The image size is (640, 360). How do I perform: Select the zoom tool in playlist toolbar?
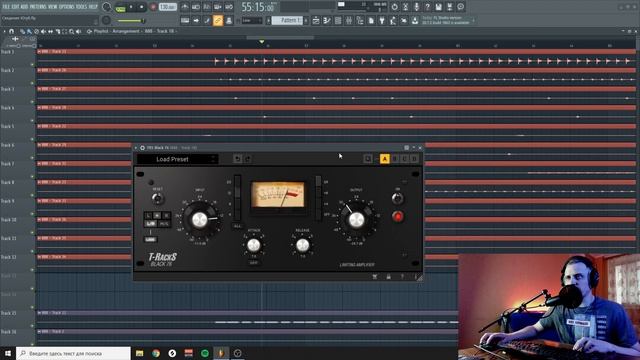tap(71, 31)
